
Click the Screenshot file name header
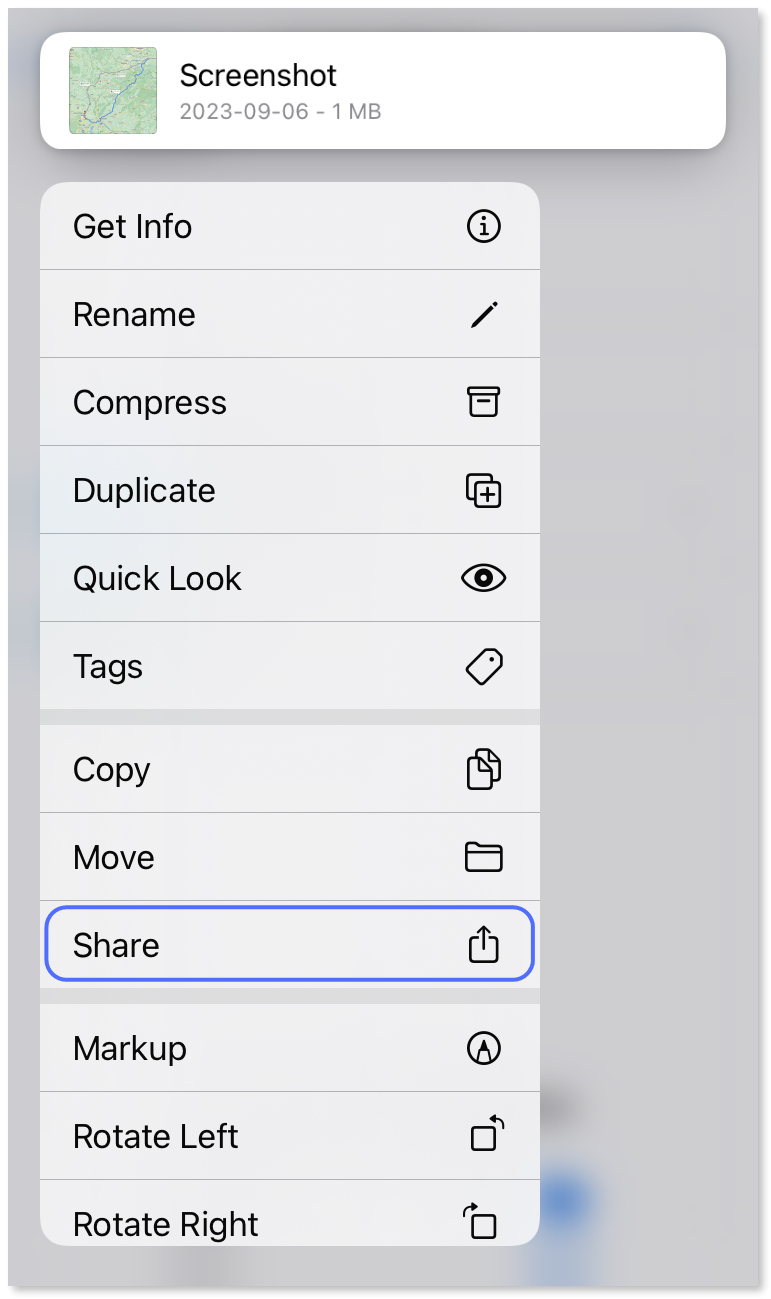tap(258, 75)
